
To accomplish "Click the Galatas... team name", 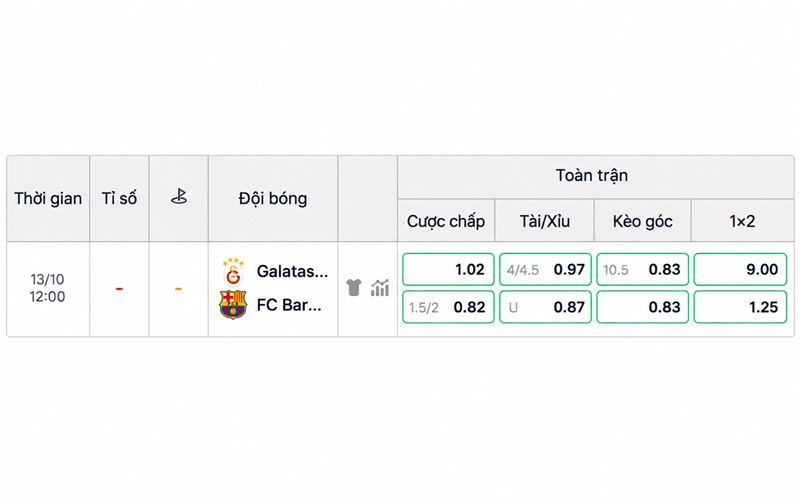I will (292, 271).
